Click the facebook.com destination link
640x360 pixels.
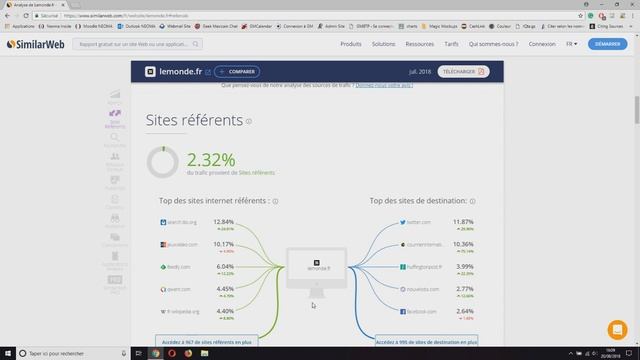point(422,312)
